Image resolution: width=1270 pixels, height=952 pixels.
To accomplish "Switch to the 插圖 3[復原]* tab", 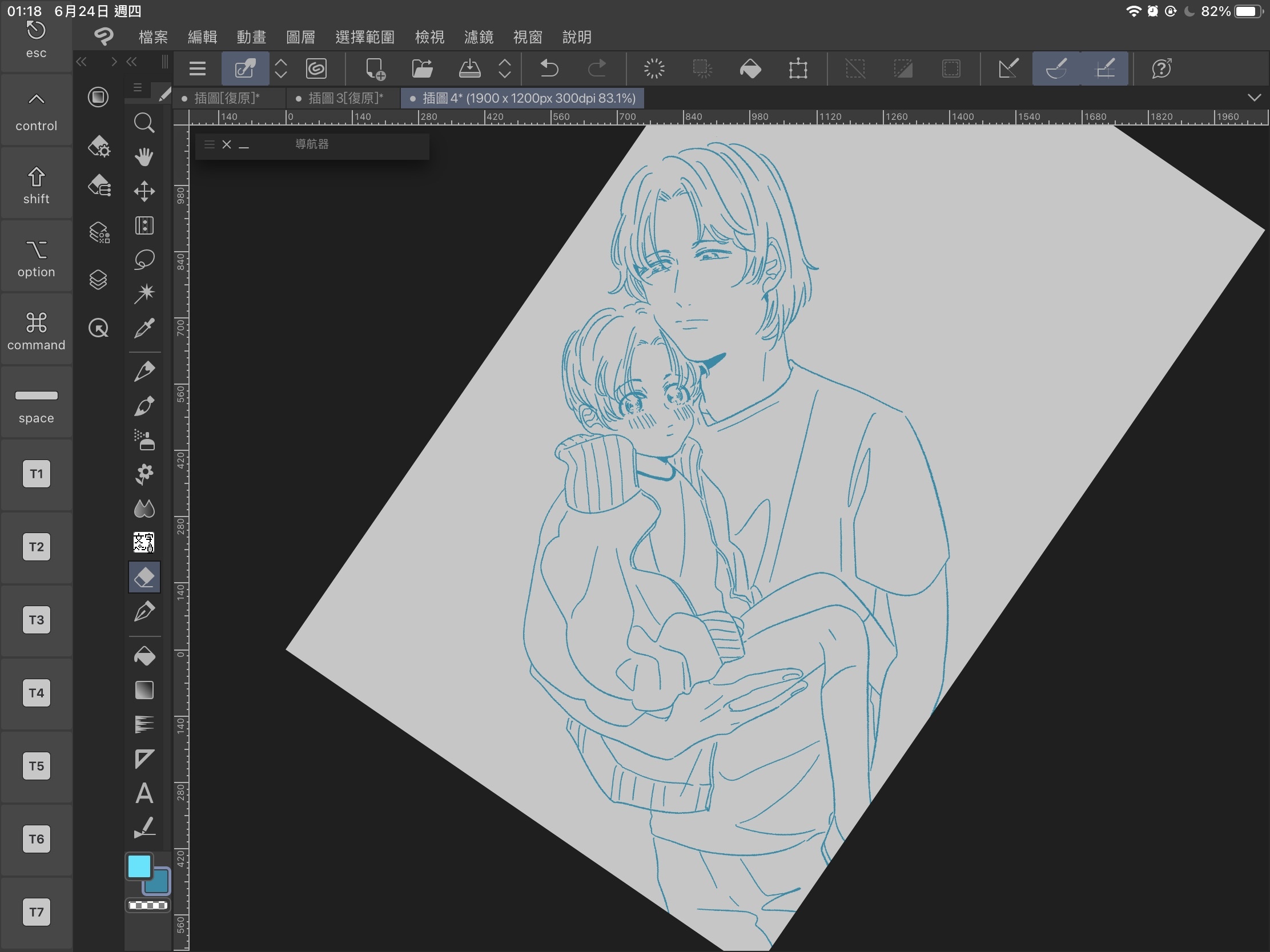I will [x=343, y=98].
